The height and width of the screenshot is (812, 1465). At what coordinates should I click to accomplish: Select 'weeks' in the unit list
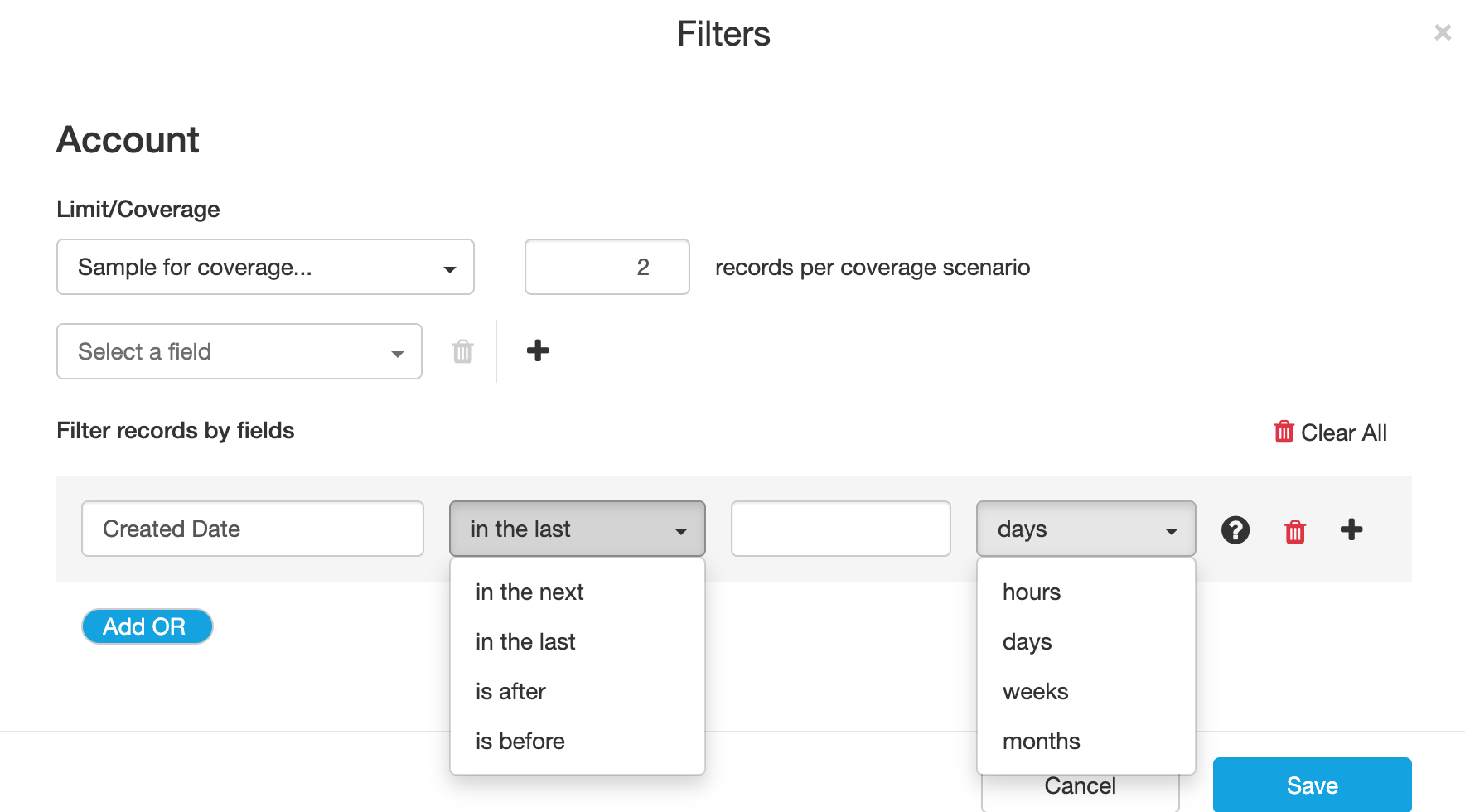[1086, 691]
